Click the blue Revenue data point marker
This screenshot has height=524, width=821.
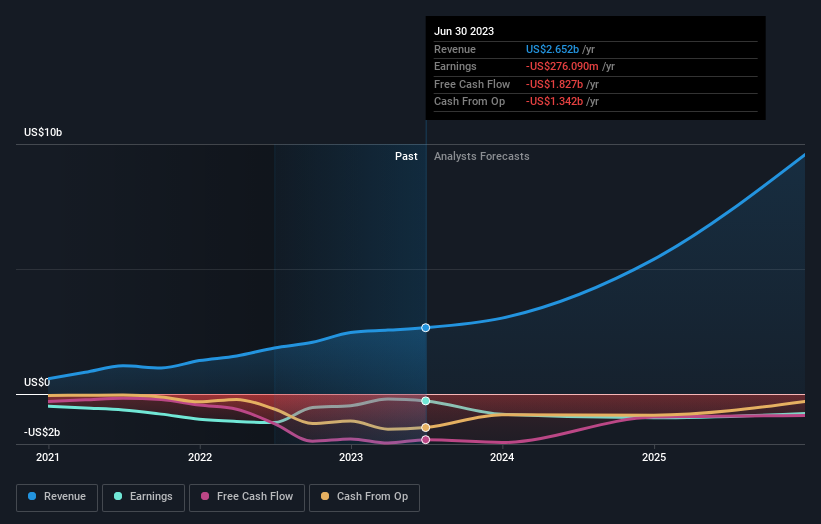click(426, 328)
